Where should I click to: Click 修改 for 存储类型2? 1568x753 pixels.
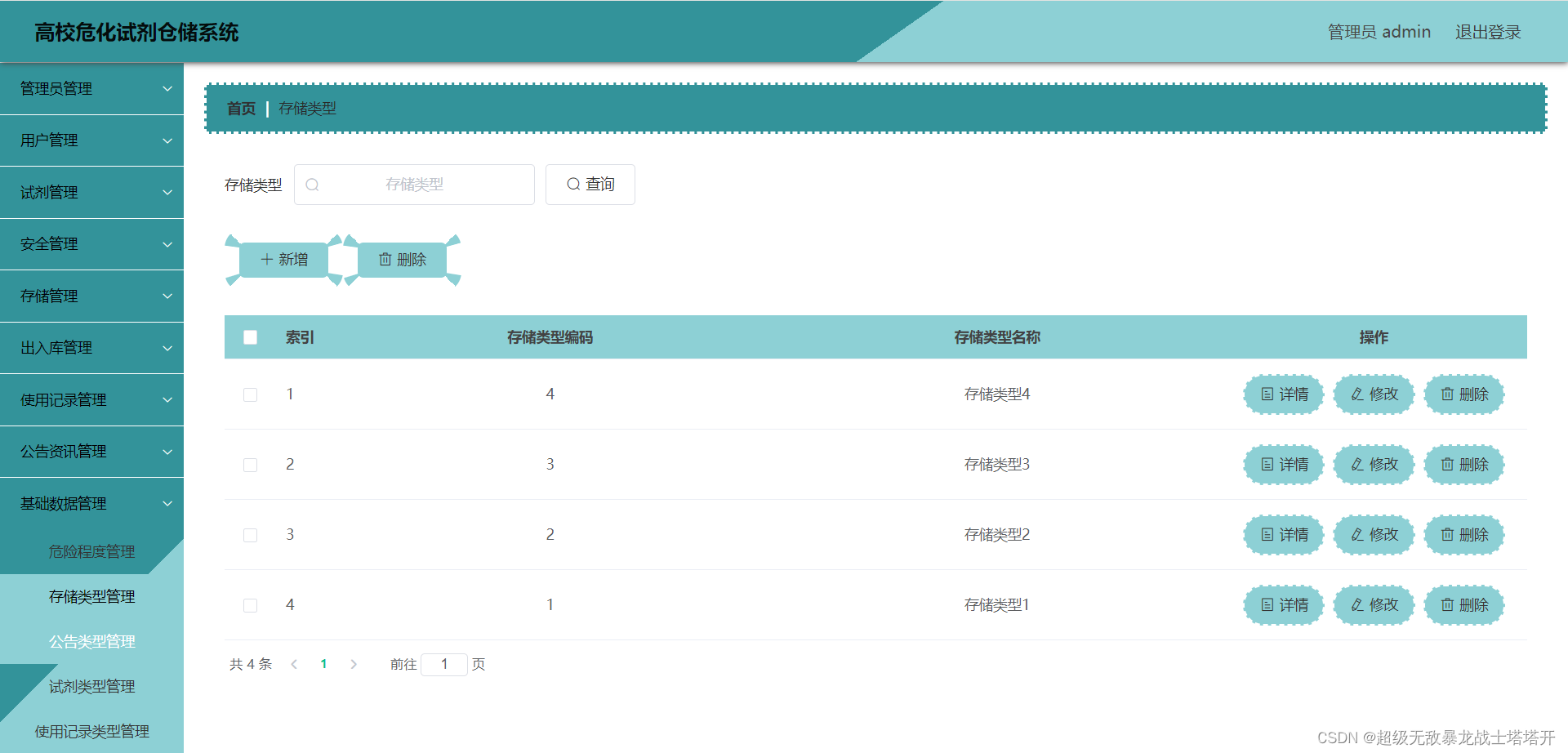pos(1374,535)
